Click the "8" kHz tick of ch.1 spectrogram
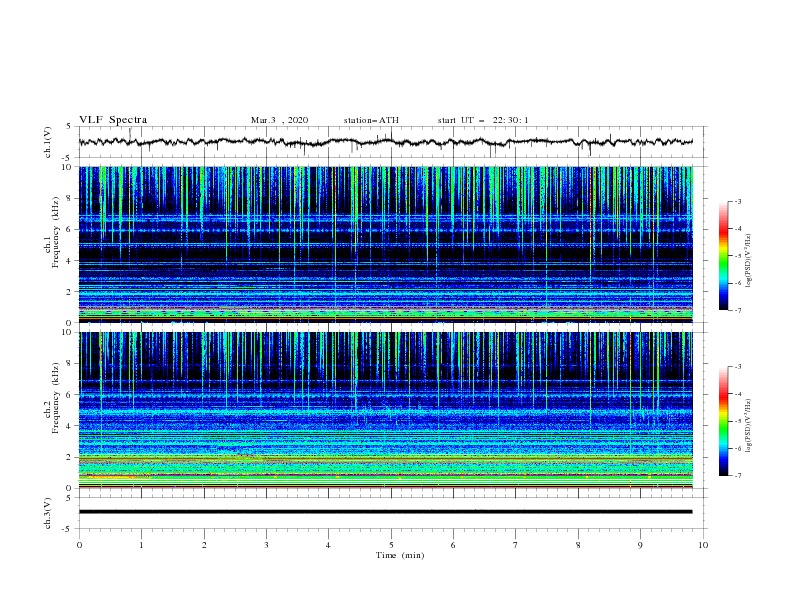 point(70,198)
